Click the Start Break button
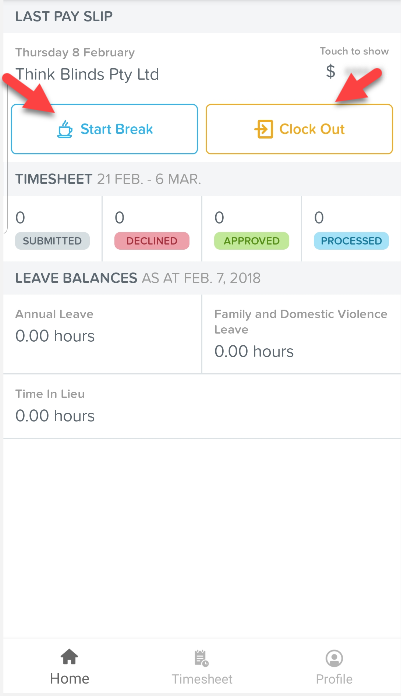This screenshot has width=401, height=696. pyautogui.click(x=104, y=129)
